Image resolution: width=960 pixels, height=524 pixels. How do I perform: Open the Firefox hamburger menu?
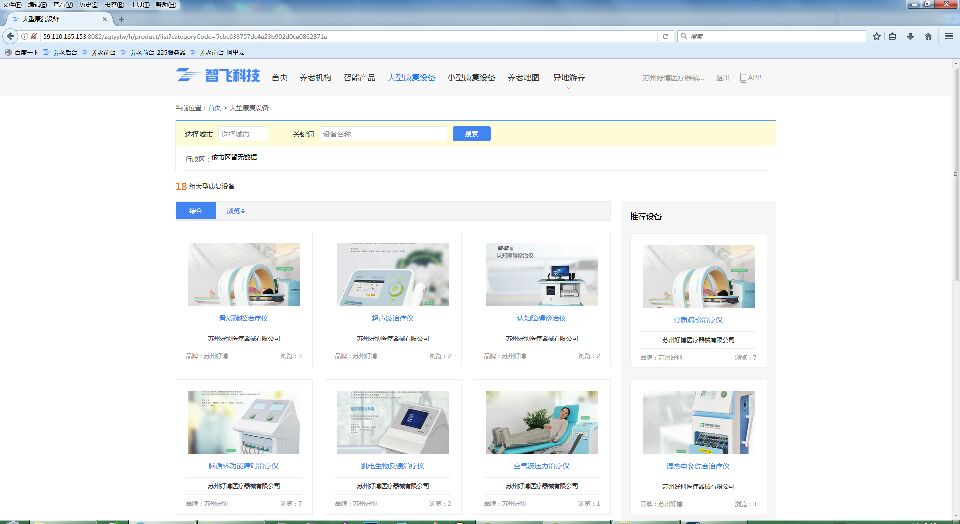[x=949, y=36]
